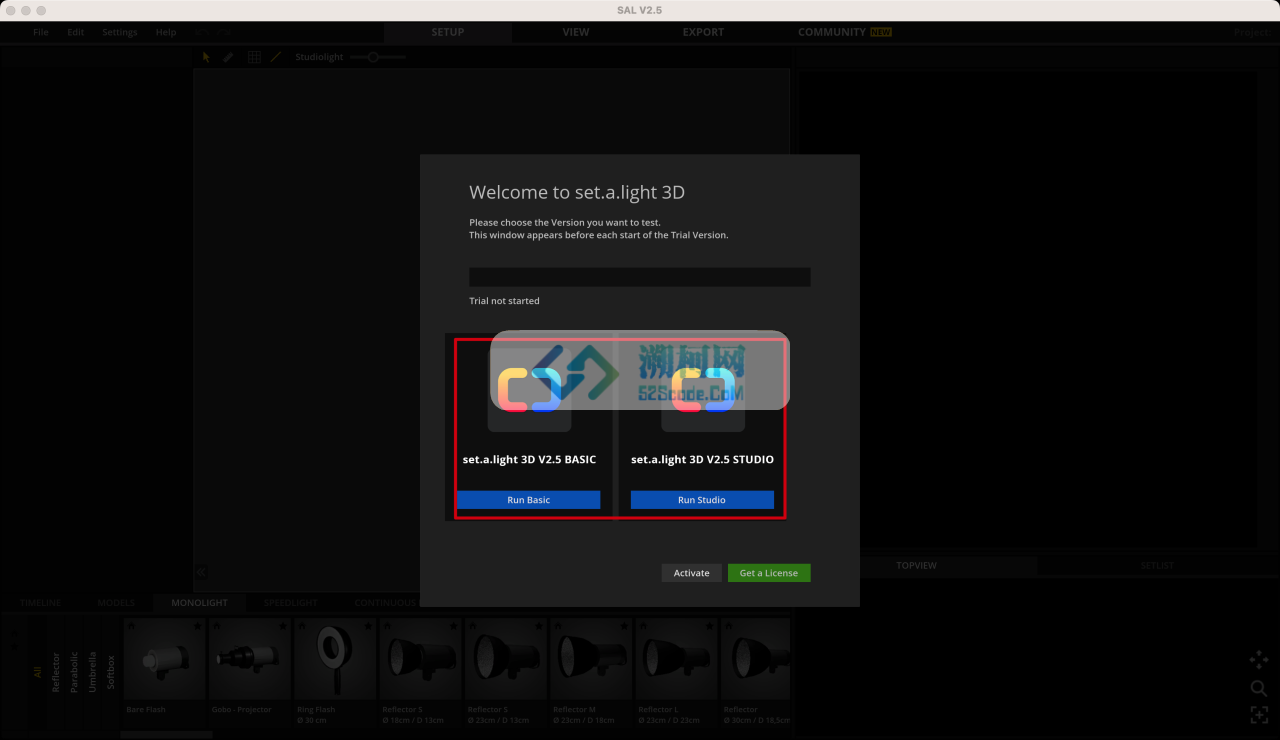This screenshot has height=740, width=1280.
Task: Select the Reflector L thumbnail
Action: tap(678, 659)
